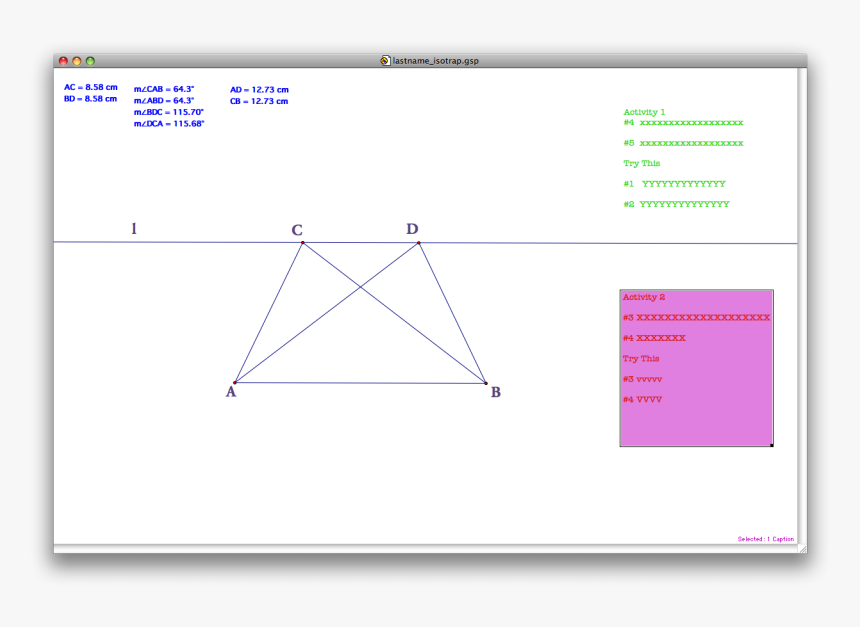Click the Try This heading in Activity 1

coord(641,163)
